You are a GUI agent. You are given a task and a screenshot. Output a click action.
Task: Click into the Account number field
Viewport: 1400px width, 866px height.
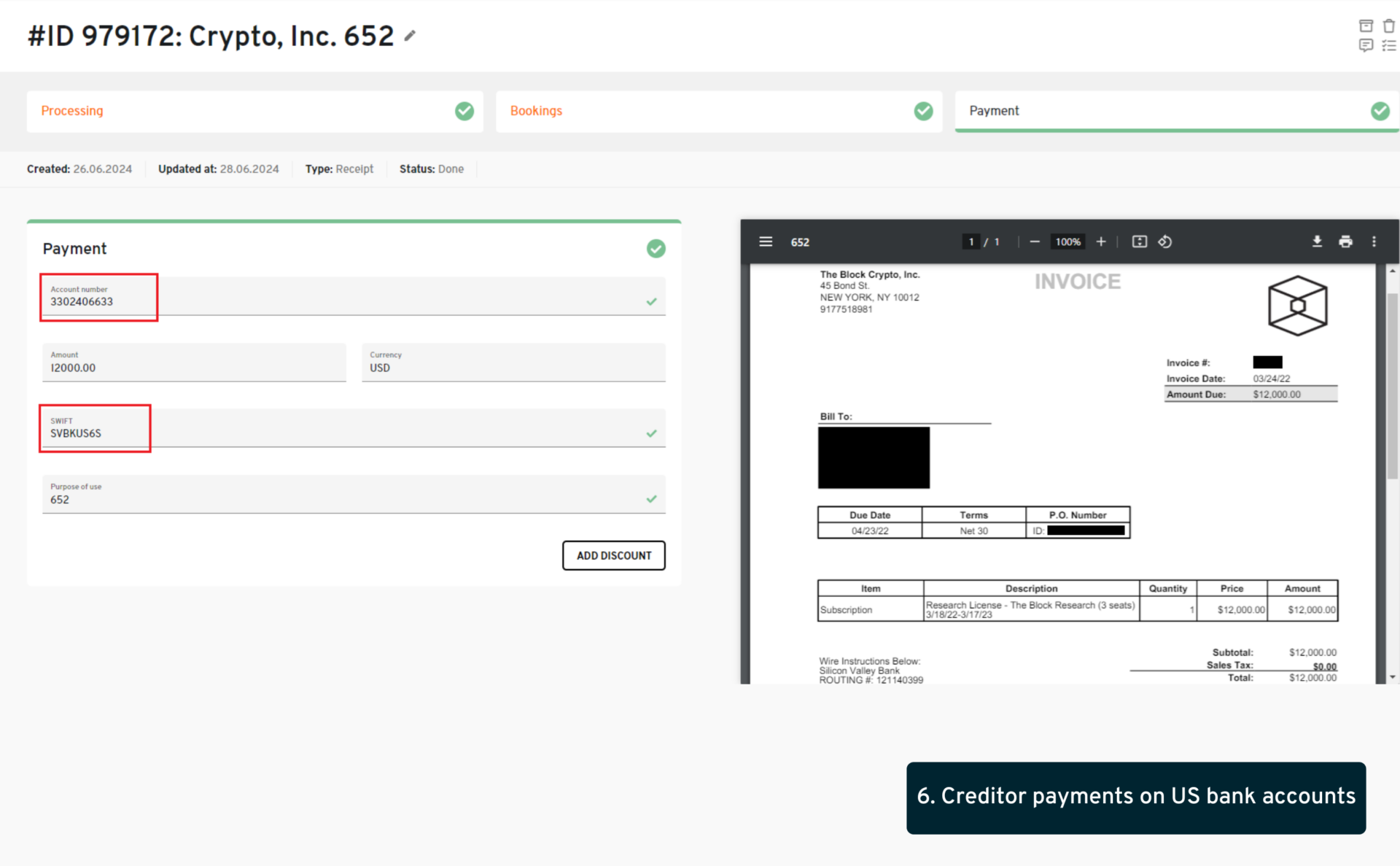point(354,296)
